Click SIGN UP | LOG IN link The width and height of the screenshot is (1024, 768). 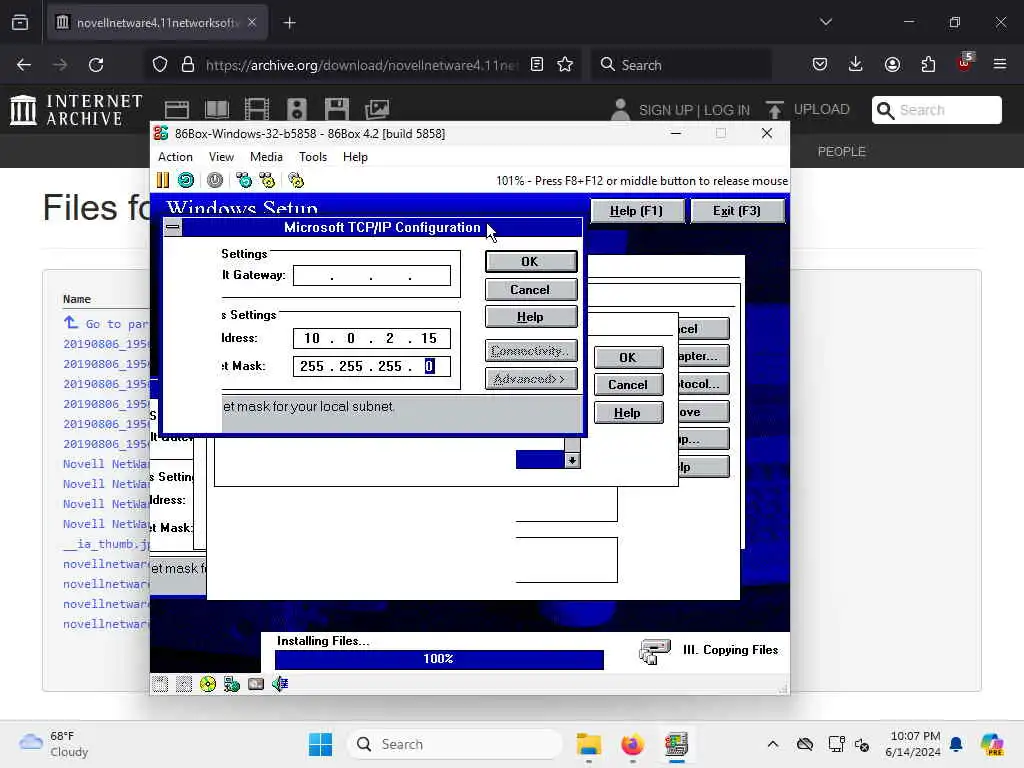694,110
